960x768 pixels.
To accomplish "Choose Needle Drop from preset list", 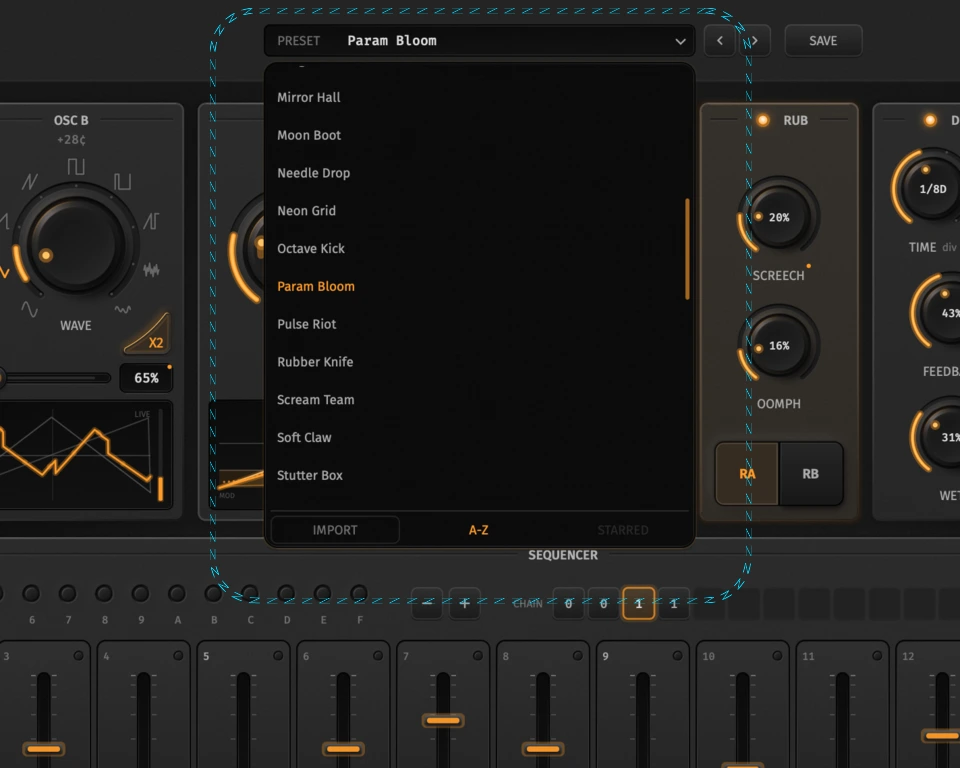I will click(478, 173).
